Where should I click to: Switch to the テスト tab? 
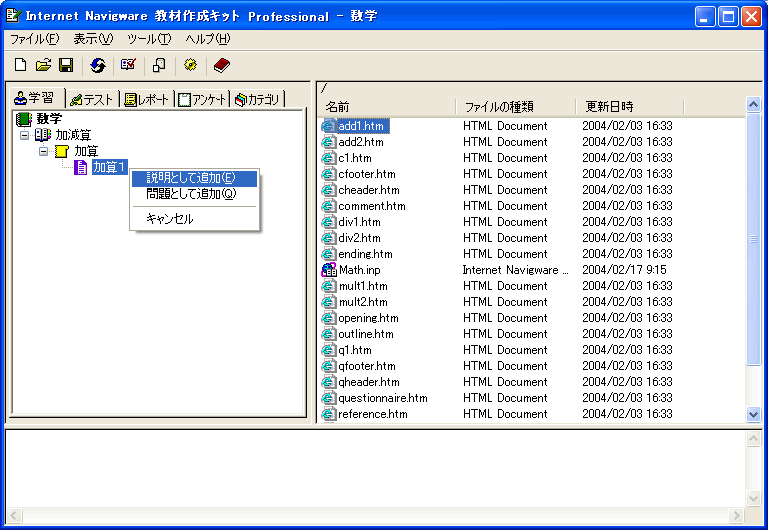pos(92,99)
